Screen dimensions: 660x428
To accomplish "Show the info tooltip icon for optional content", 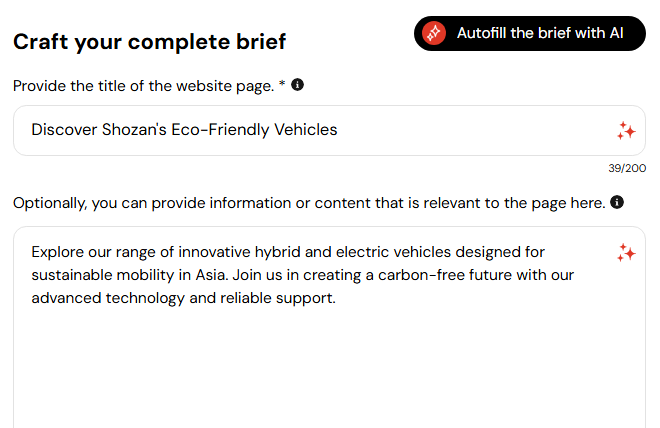I will click(x=617, y=202).
